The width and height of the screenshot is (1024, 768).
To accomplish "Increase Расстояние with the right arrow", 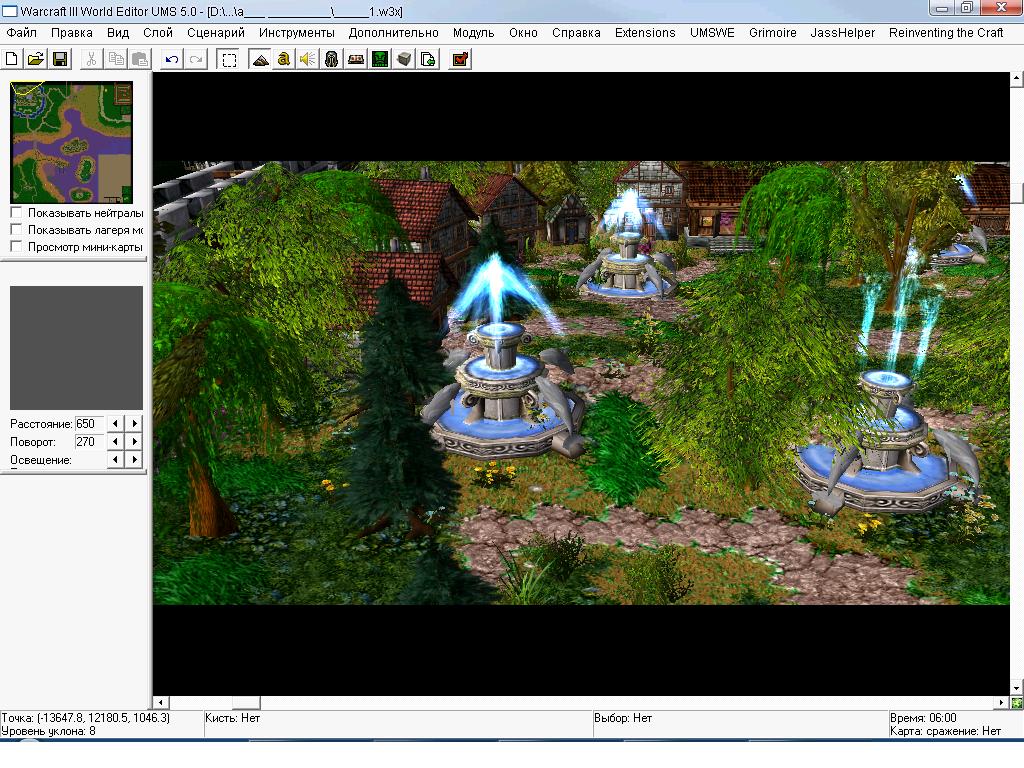I will [135, 423].
